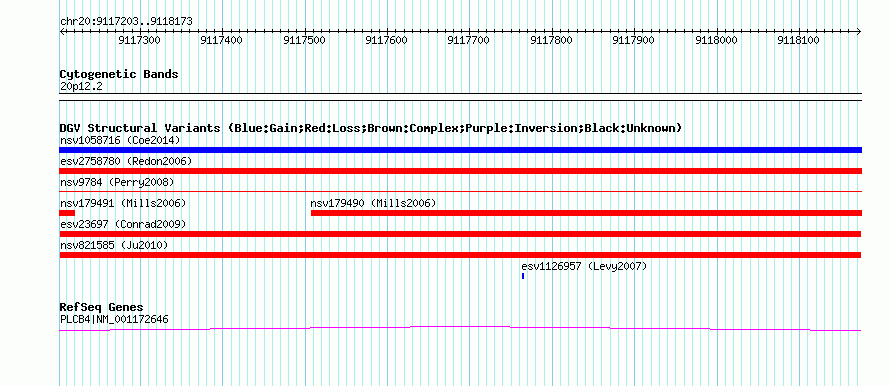Screen dimensions: 890x386
Task: Click the red nsv179490 variant bar
Action: coord(586,213)
